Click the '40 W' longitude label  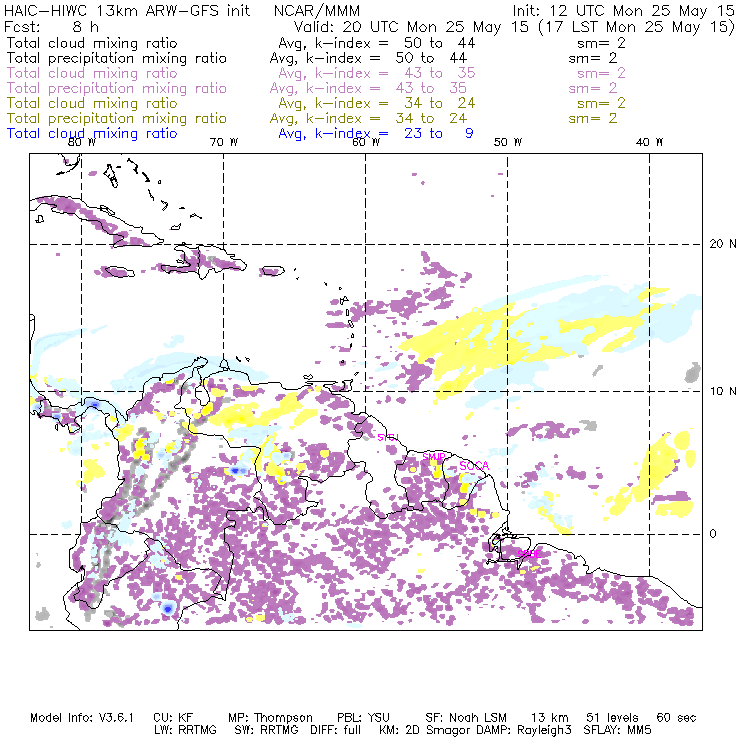(x=649, y=142)
